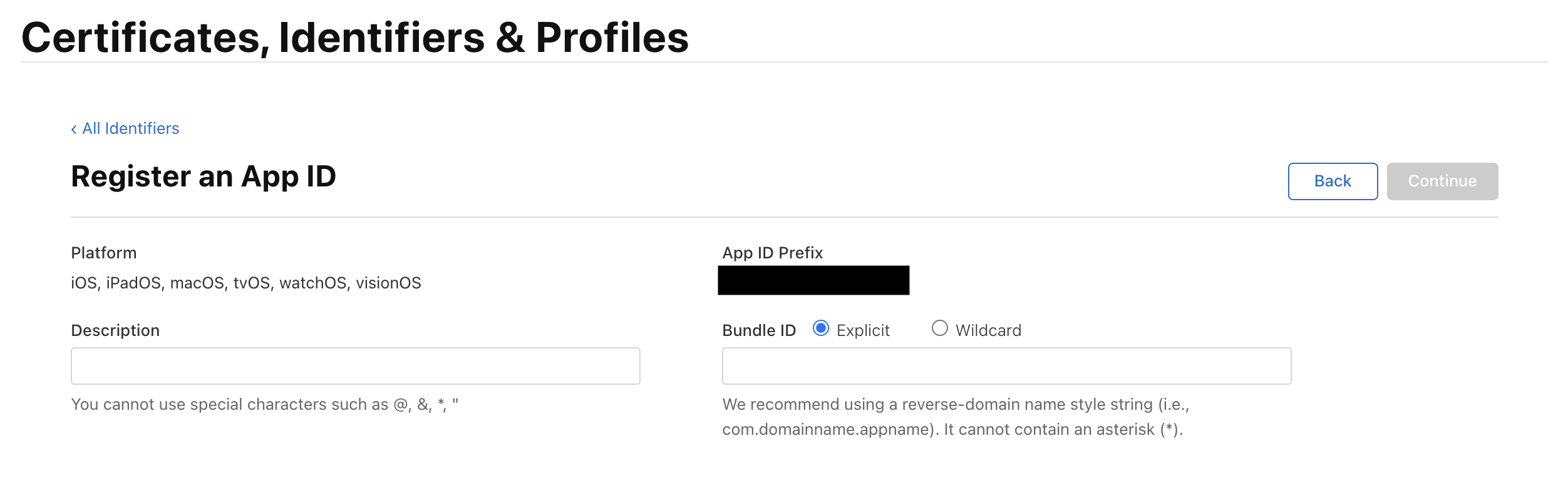Screen dimensions: 1568x483
Task: Click the greyed-out Continue button
Action: pyautogui.click(x=1442, y=181)
